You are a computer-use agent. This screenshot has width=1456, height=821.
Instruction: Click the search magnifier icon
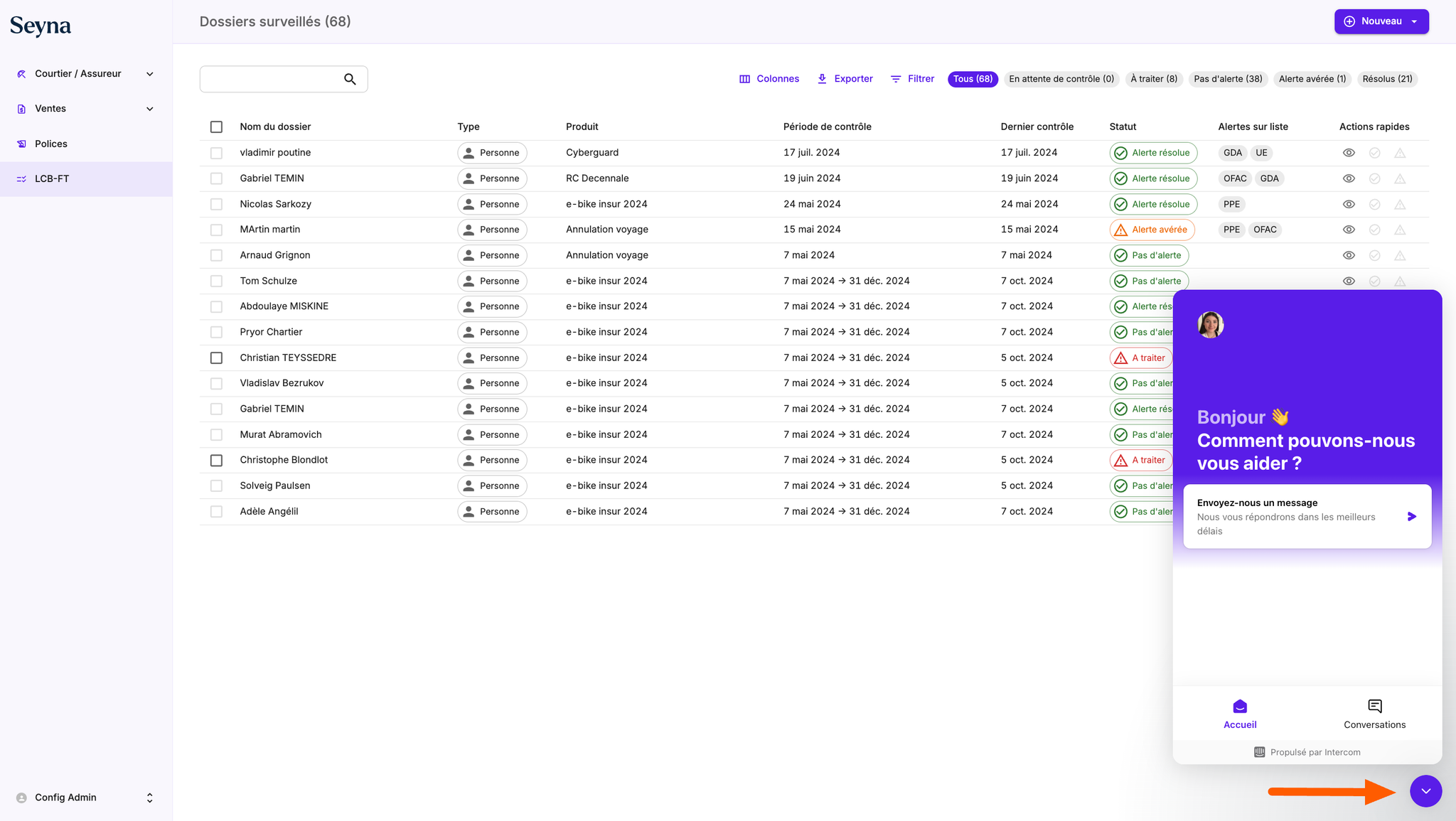click(x=350, y=79)
